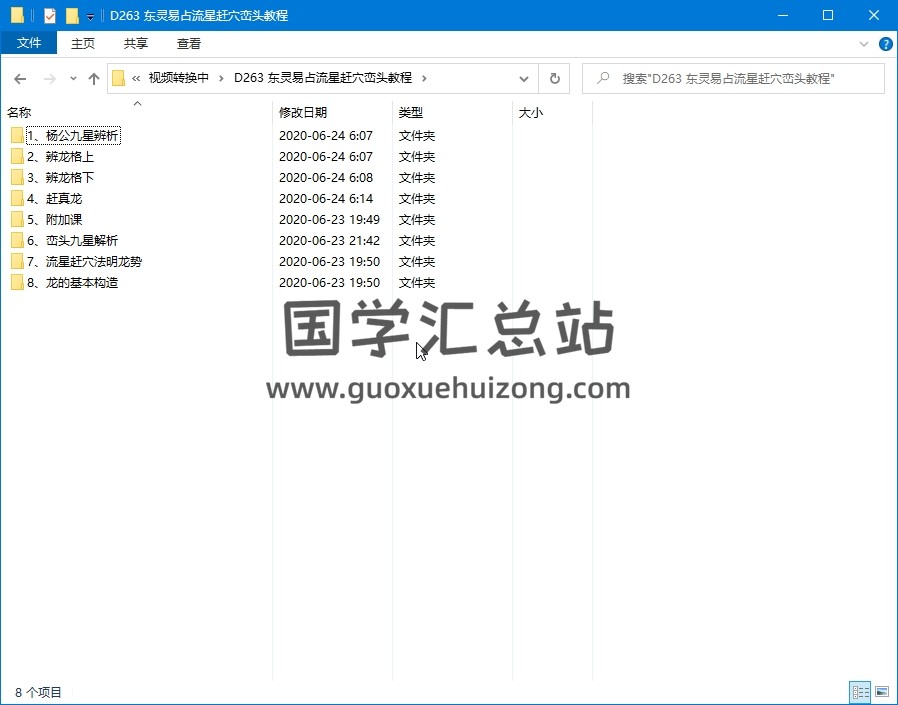Click the Properties icon in title bar
Image resolution: width=898 pixels, height=705 pixels.
coord(50,16)
